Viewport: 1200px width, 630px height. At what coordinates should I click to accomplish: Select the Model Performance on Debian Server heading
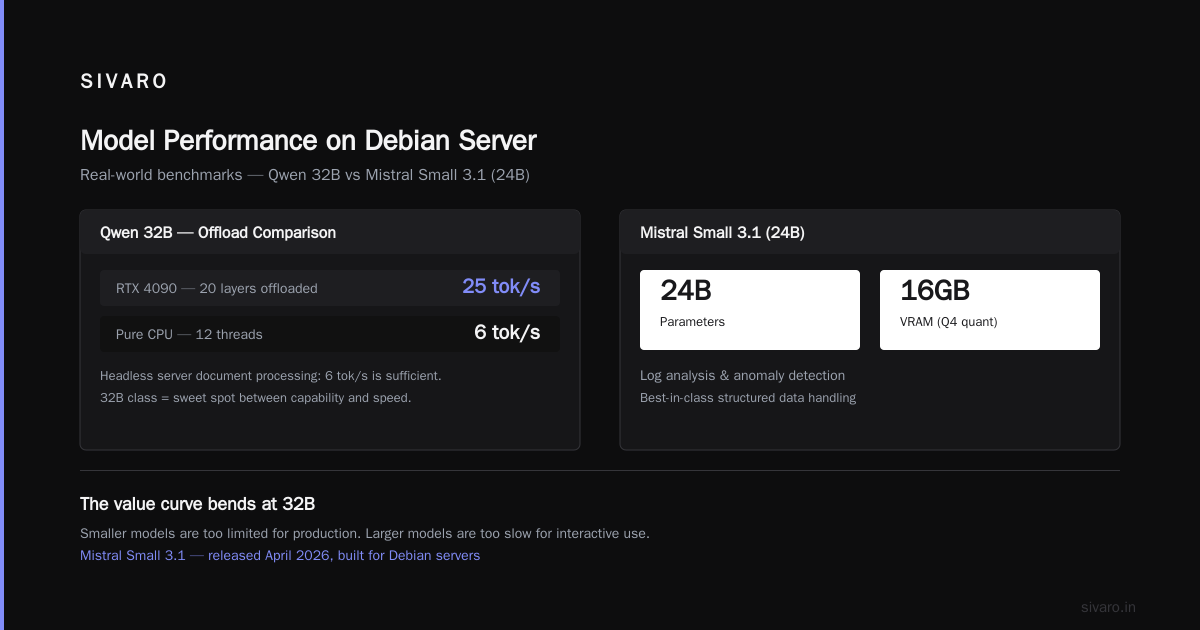click(308, 140)
